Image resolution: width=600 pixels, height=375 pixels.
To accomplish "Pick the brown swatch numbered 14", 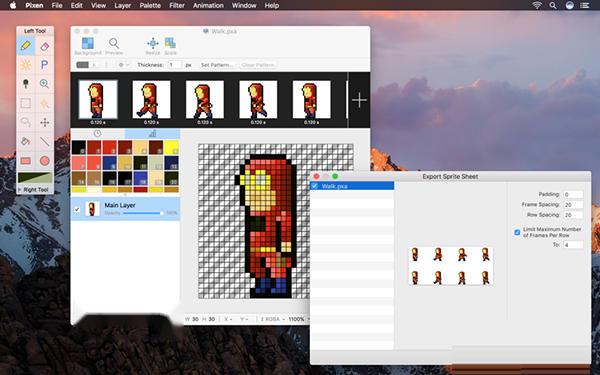I will pos(78,178).
